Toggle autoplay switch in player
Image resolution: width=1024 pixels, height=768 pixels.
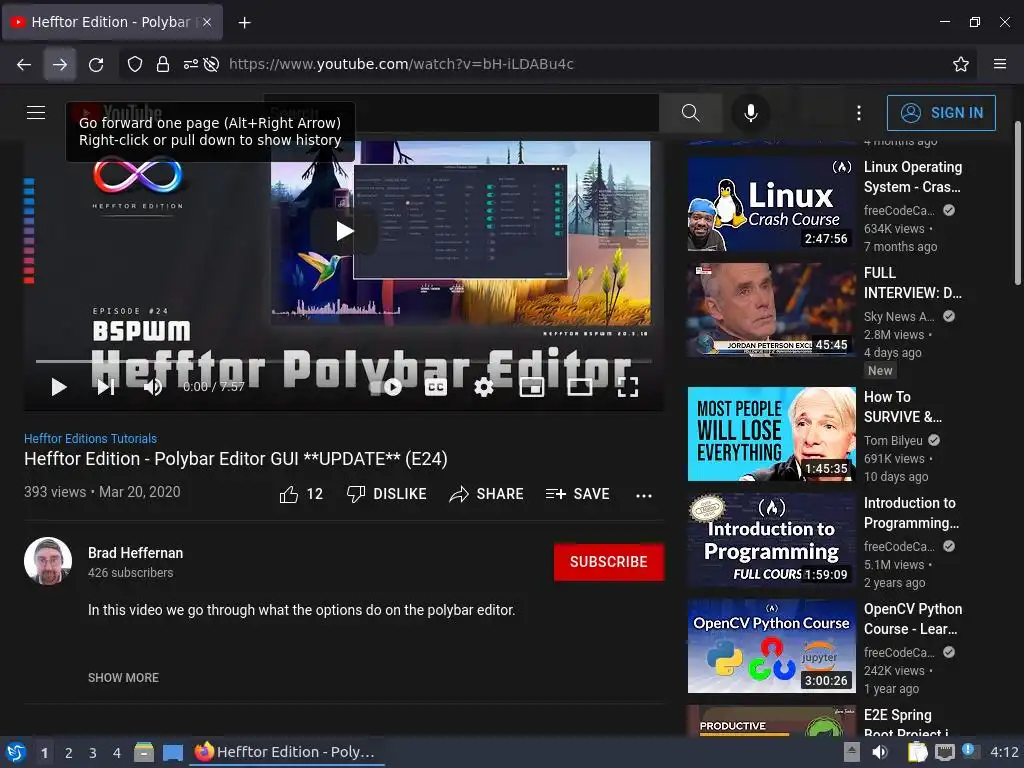tap(387, 387)
